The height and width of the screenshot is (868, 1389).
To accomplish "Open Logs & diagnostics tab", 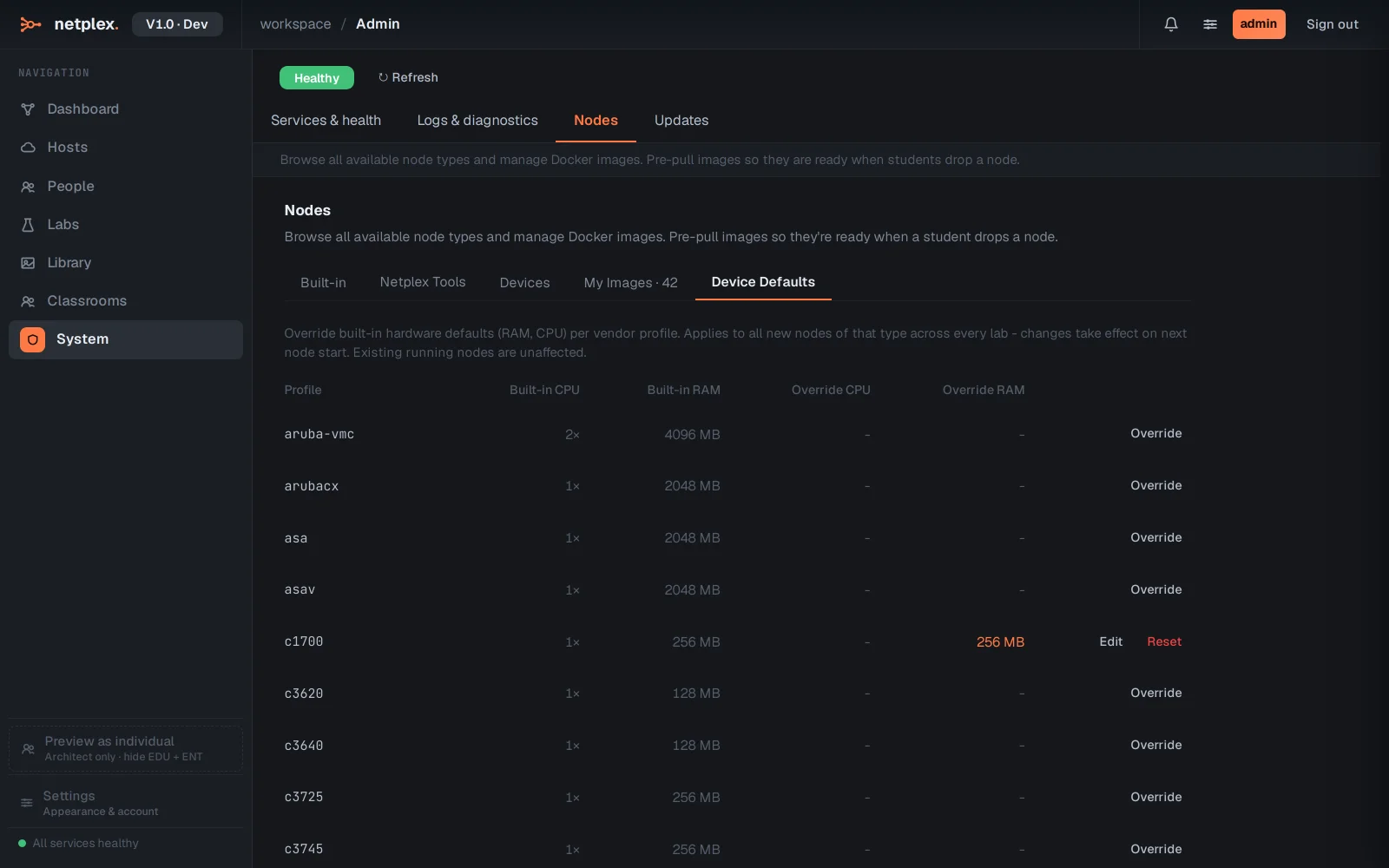I will [x=477, y=121].
